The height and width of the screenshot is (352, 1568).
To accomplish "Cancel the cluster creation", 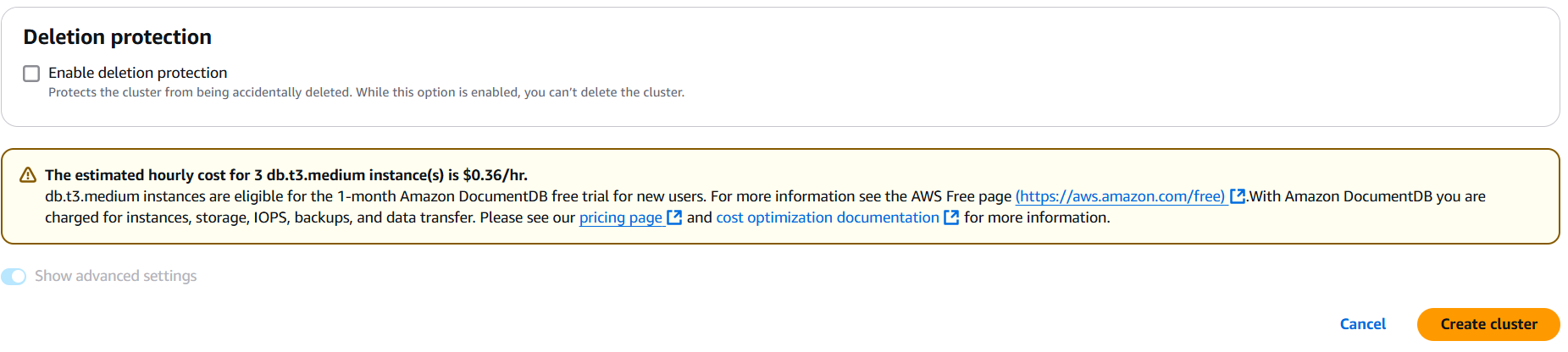I will coord(1363,324).
